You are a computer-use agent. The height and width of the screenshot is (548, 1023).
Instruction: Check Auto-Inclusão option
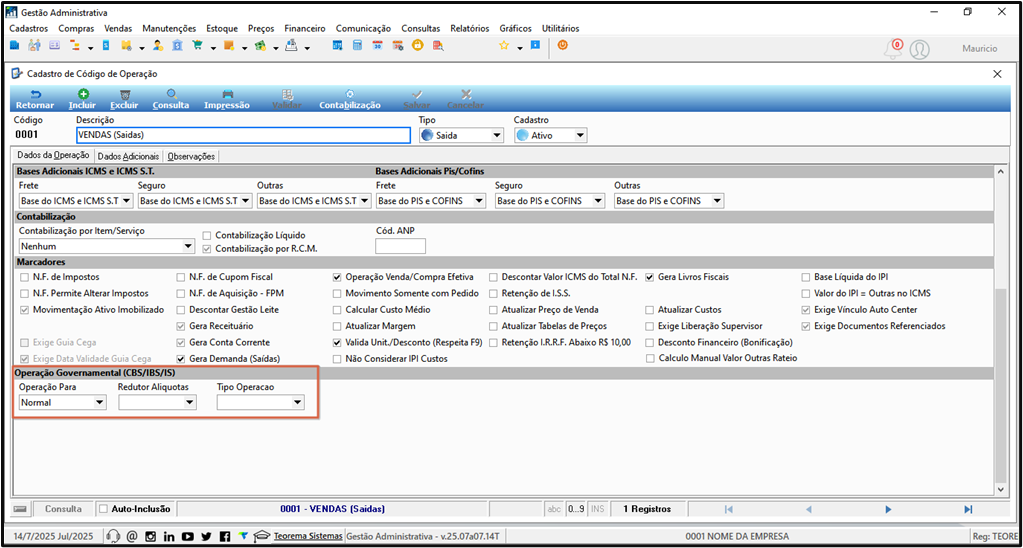[x=102, y=508]
